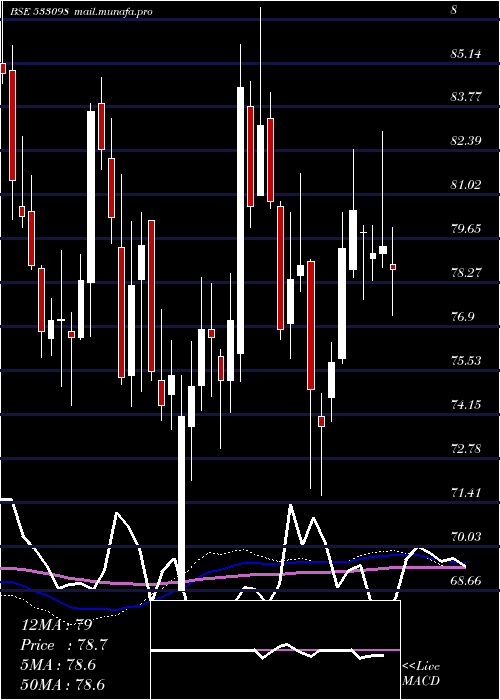This screenshot has width=500, height=700.
Task: Select the 74.15 price axis label
Action: (466, 404)
